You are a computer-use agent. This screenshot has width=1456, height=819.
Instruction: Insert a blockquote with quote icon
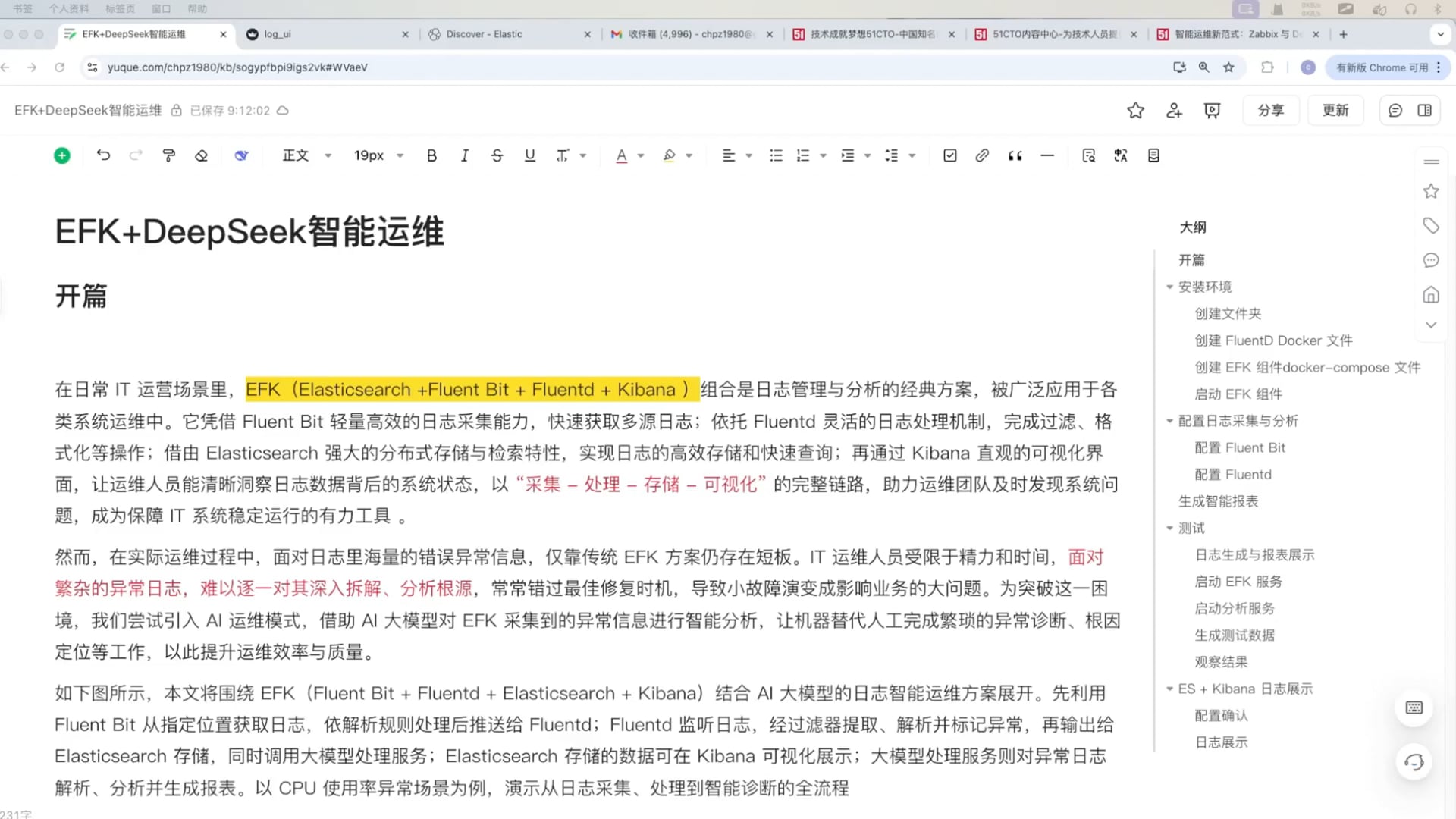(x=1015, y=155)
